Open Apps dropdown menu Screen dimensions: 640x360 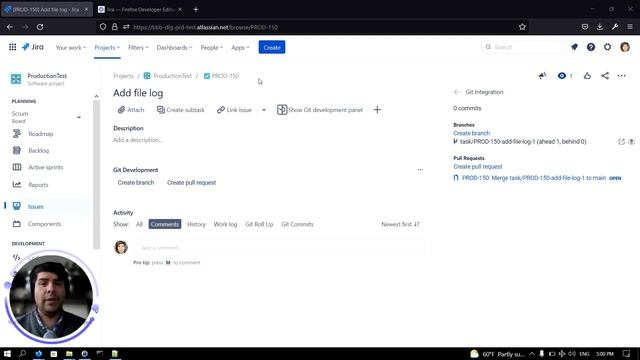pyautogui.click(x=240, y=47)
